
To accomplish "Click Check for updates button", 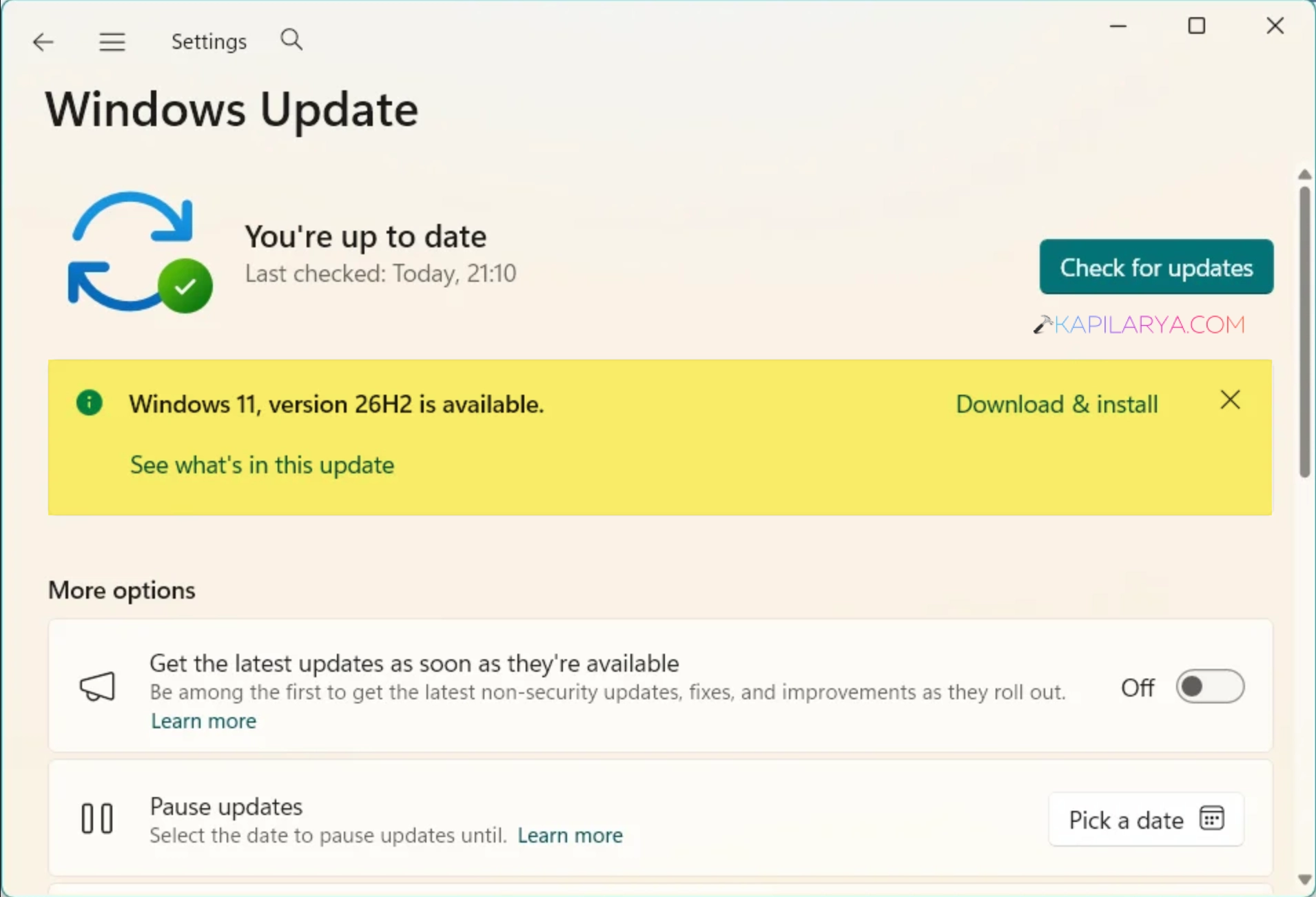I will click(1156, 267).
